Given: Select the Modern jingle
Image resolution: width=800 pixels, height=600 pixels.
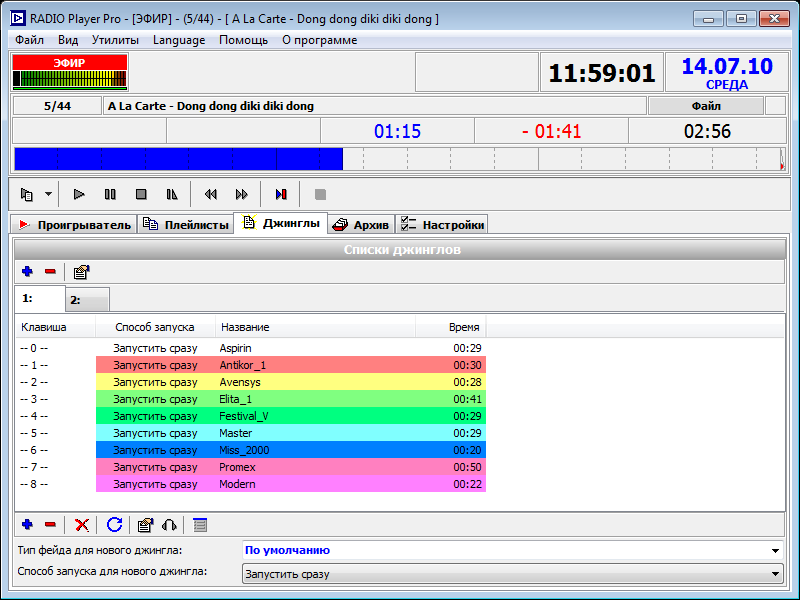Looking at the screenshot, I should (x=251, y=484).
